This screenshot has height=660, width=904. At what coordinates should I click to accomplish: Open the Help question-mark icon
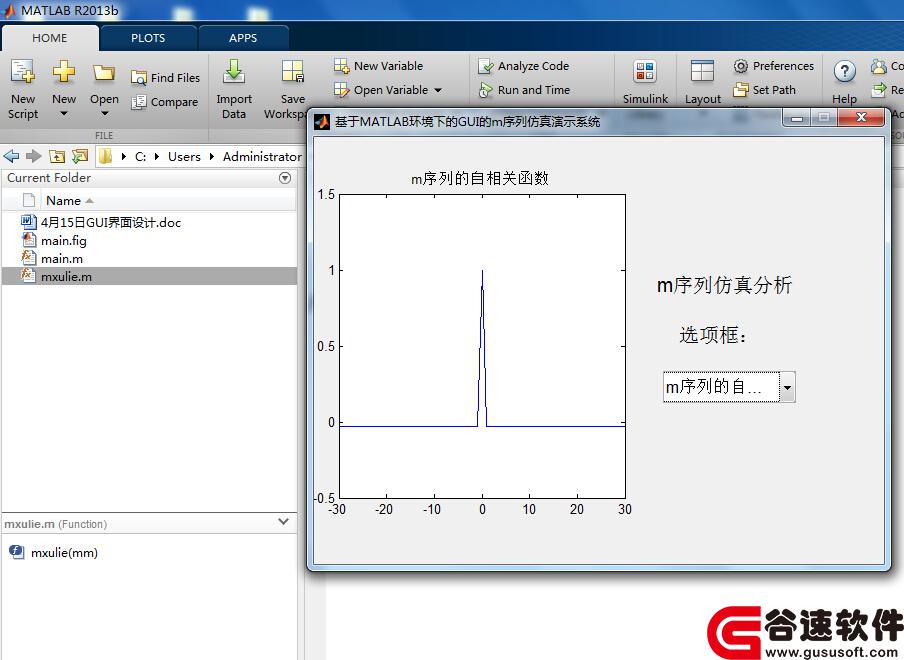[x=844, y=71]
